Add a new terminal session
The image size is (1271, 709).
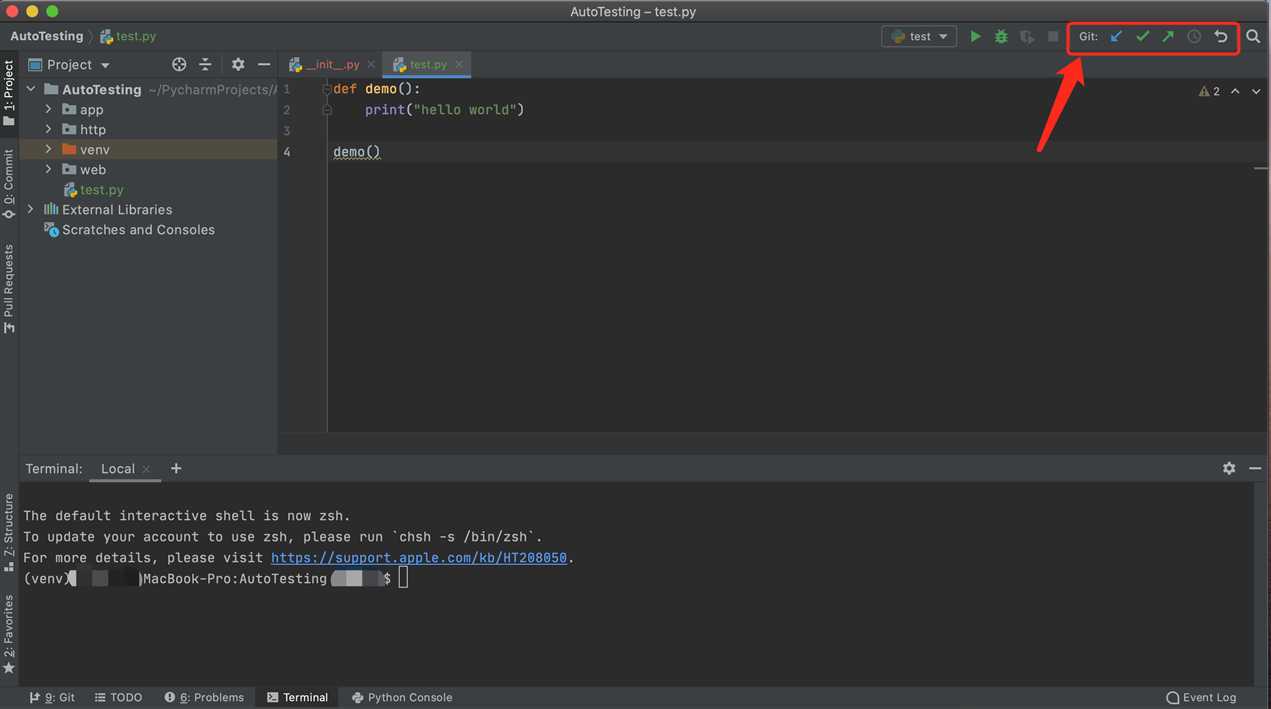176,468
